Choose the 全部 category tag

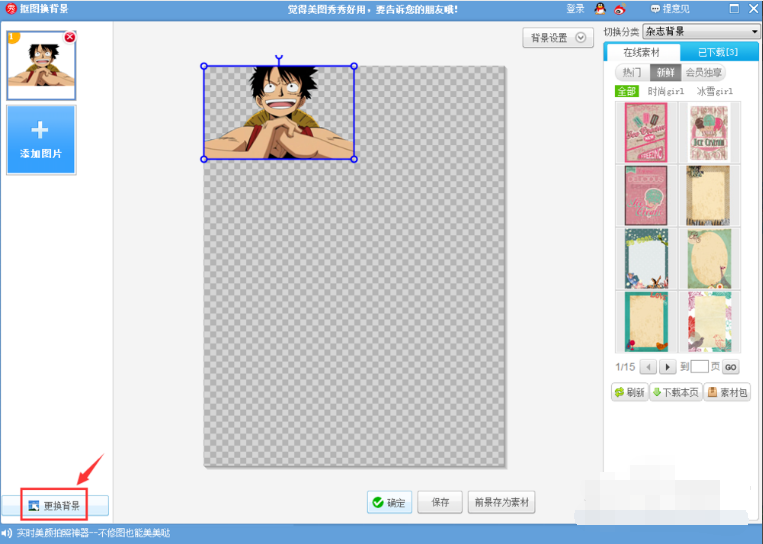click(x=626, y=91)
